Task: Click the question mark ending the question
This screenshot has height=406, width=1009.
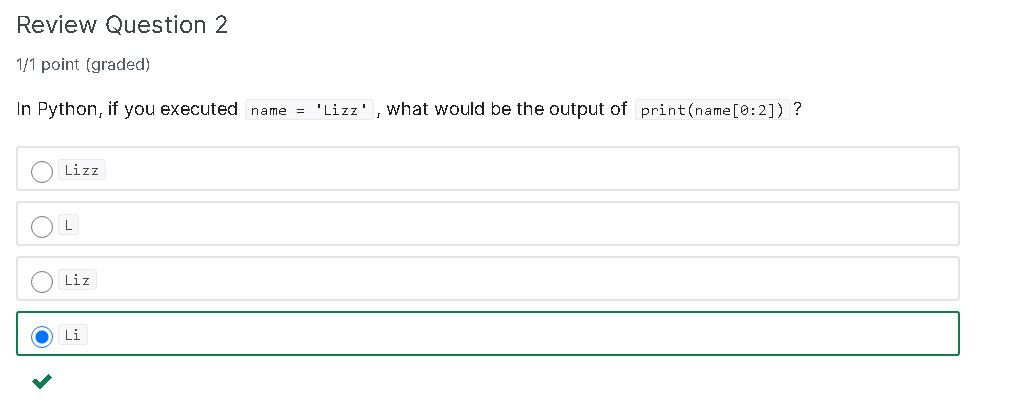Action: (797, 109)
